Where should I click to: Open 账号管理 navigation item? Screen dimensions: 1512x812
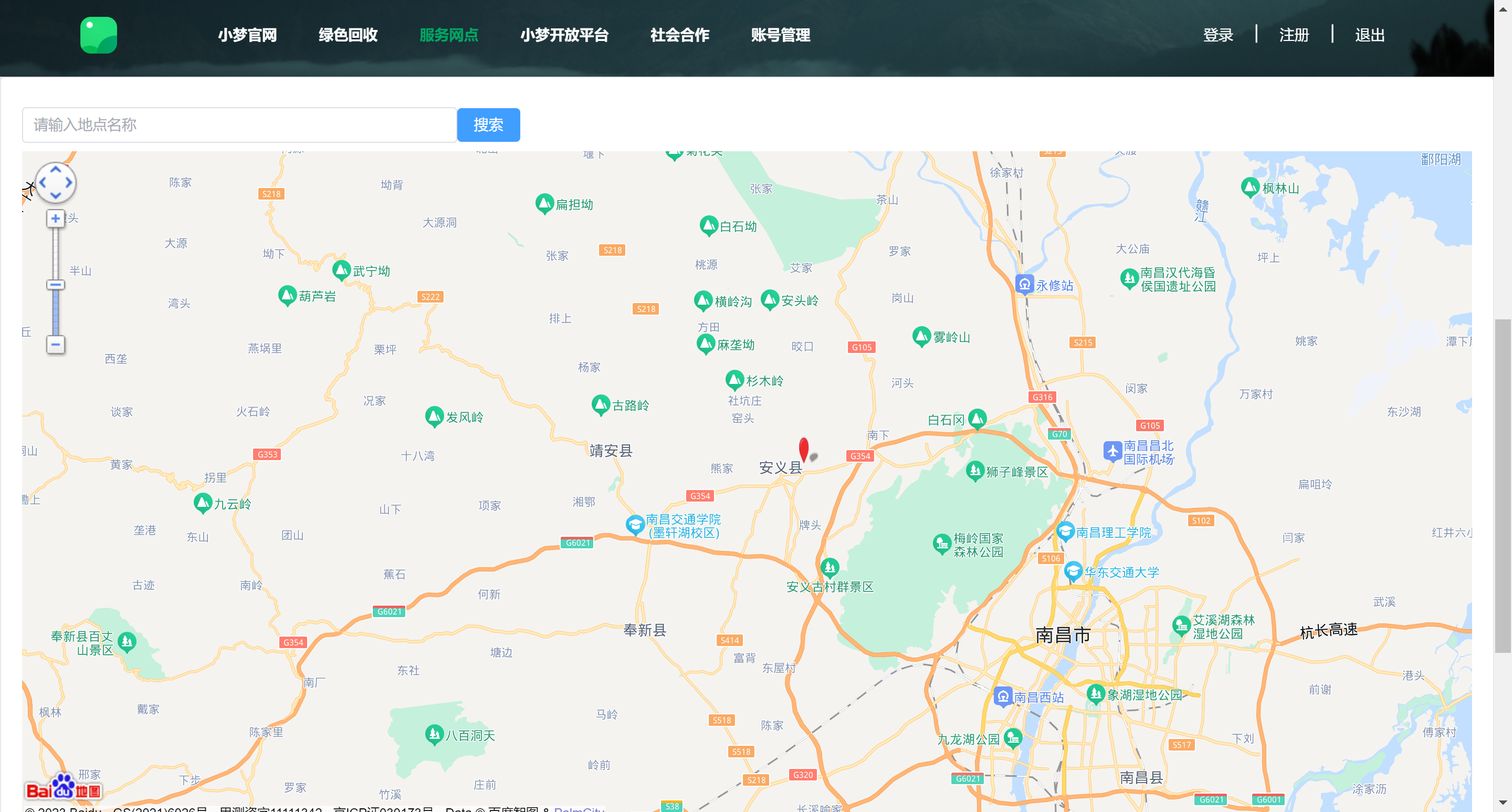[x=781, y=35]
